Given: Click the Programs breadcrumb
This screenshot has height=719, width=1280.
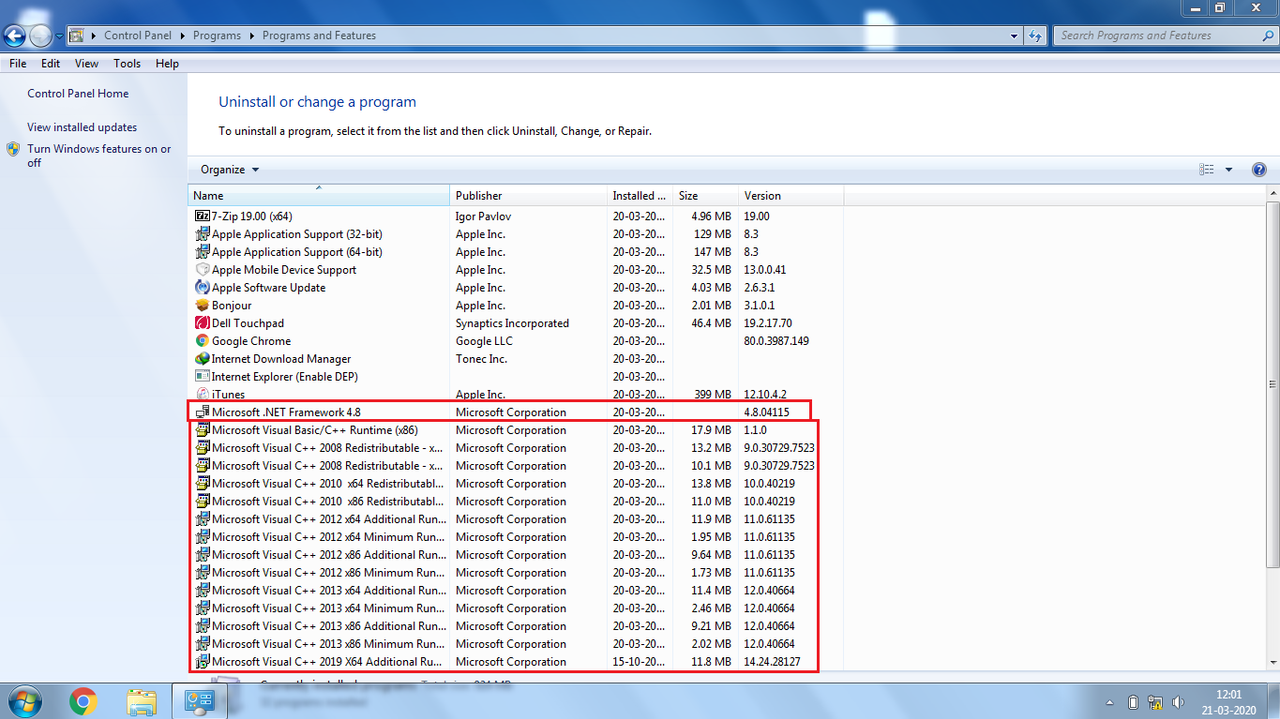Looking at the screenshot, I should click(x=217, y=36).
